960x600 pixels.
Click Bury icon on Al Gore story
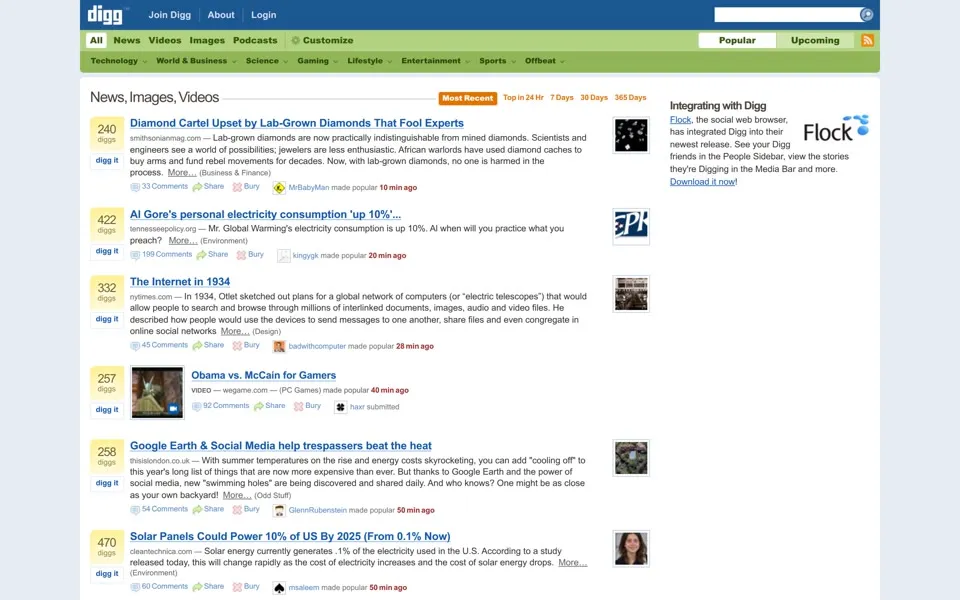click(241, 255)
